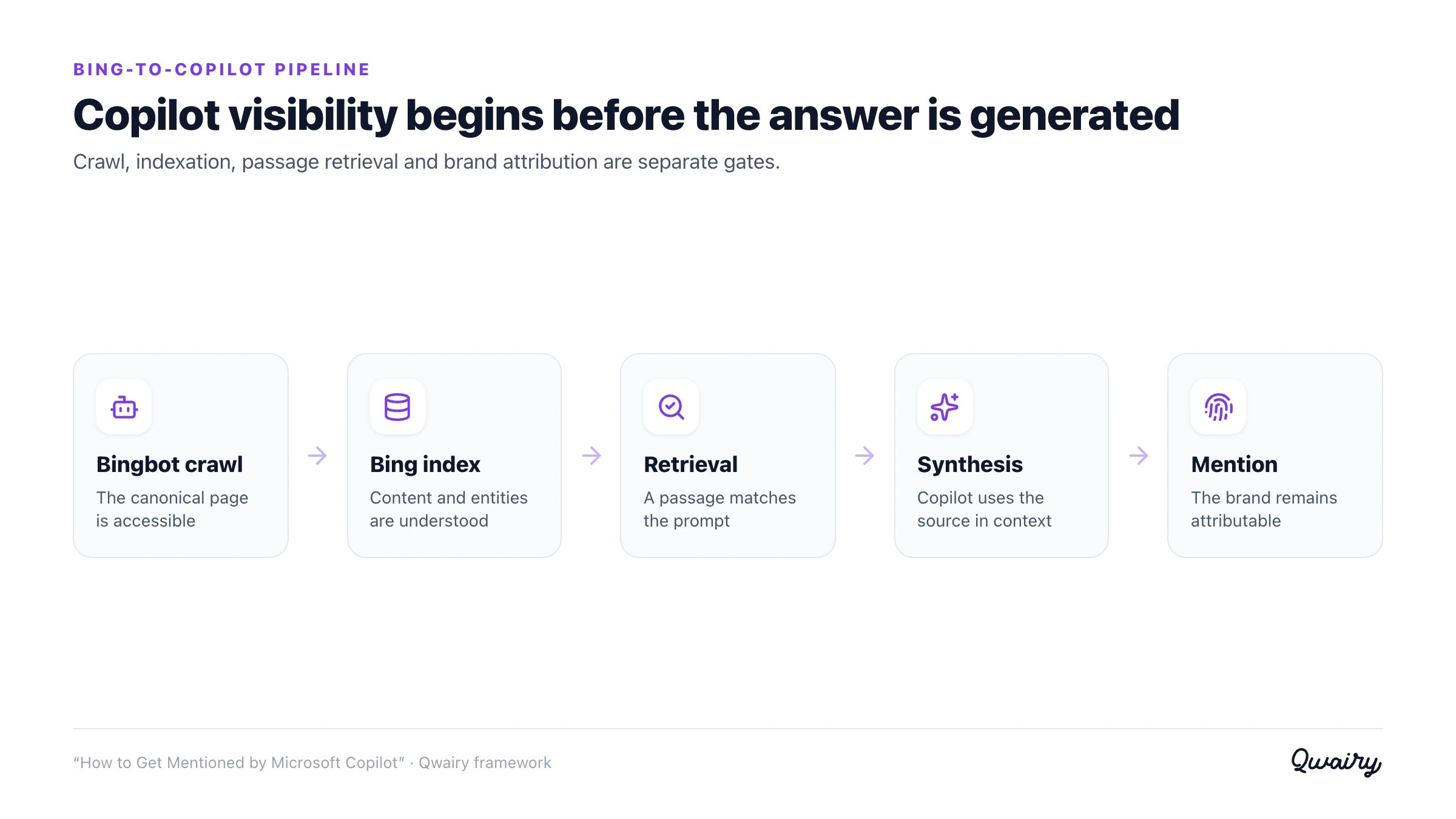The width and height of the screenshot is (1456, 819).
Task: Select the Retrieval search-check icon
Action: (671, 406)
